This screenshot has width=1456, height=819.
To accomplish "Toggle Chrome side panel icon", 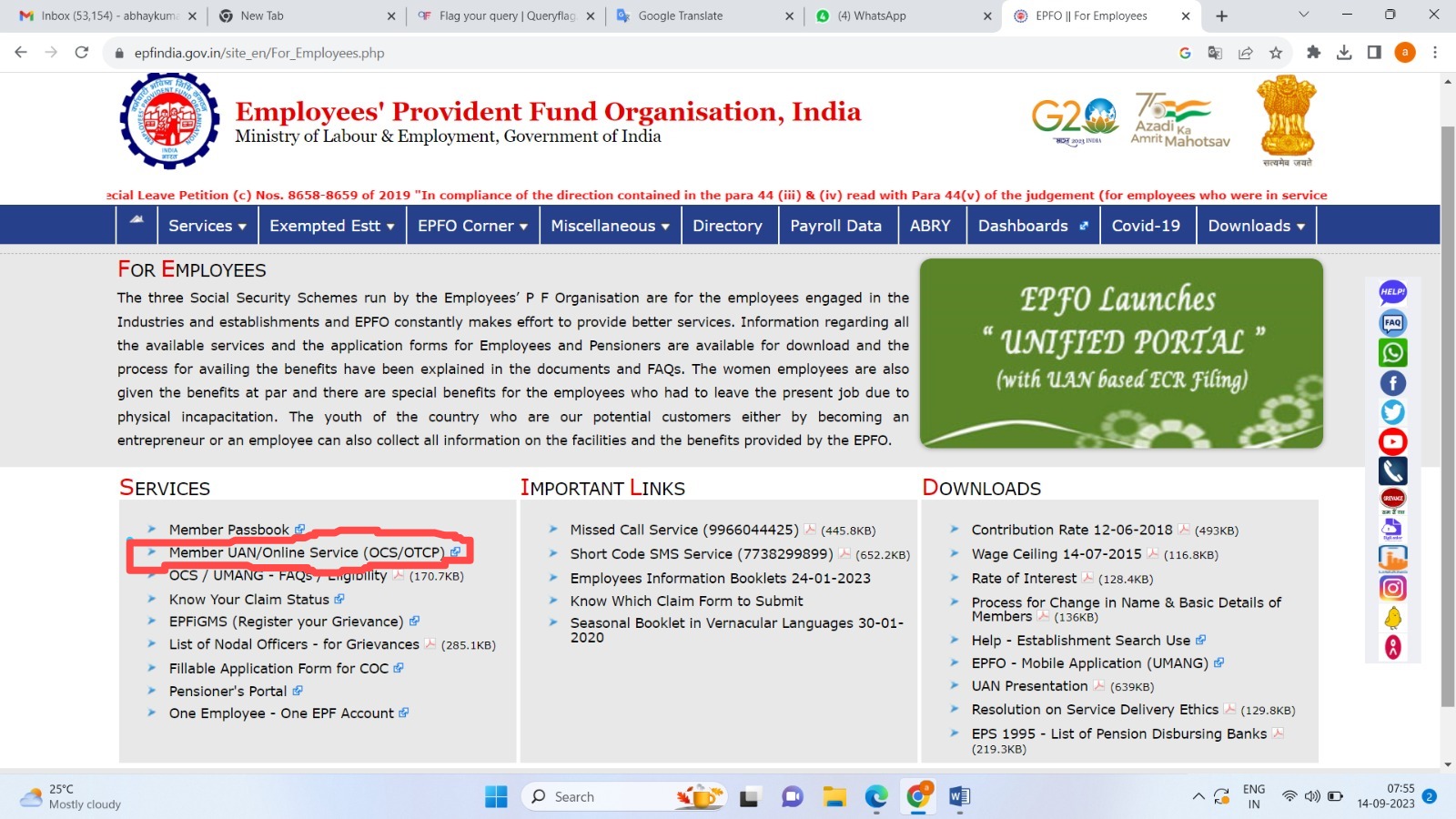I will (1374, 53).
